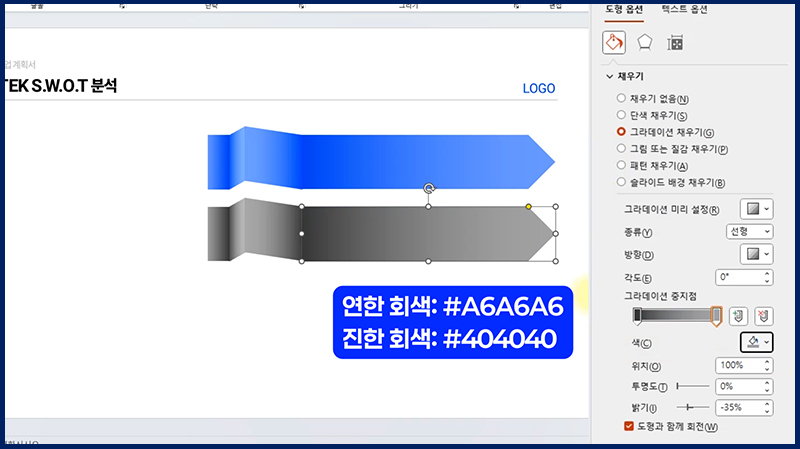The height and width of the screenshot is (449, 800).
Task: Click the LOGO text on slide
Action: tap(539, 88)
